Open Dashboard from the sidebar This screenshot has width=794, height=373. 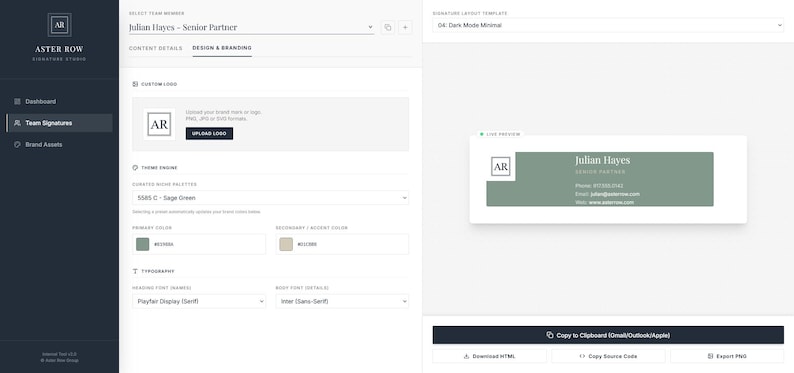click(x=59, y=101)
